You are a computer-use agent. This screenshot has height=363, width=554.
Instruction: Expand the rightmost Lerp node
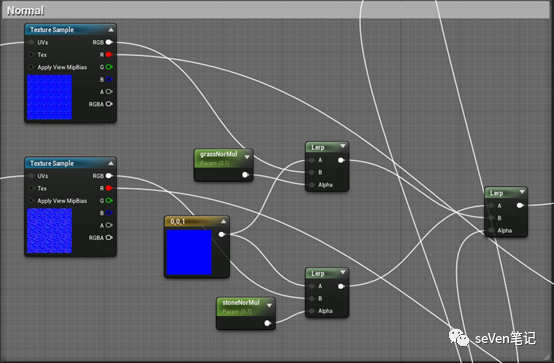point(522,192)
